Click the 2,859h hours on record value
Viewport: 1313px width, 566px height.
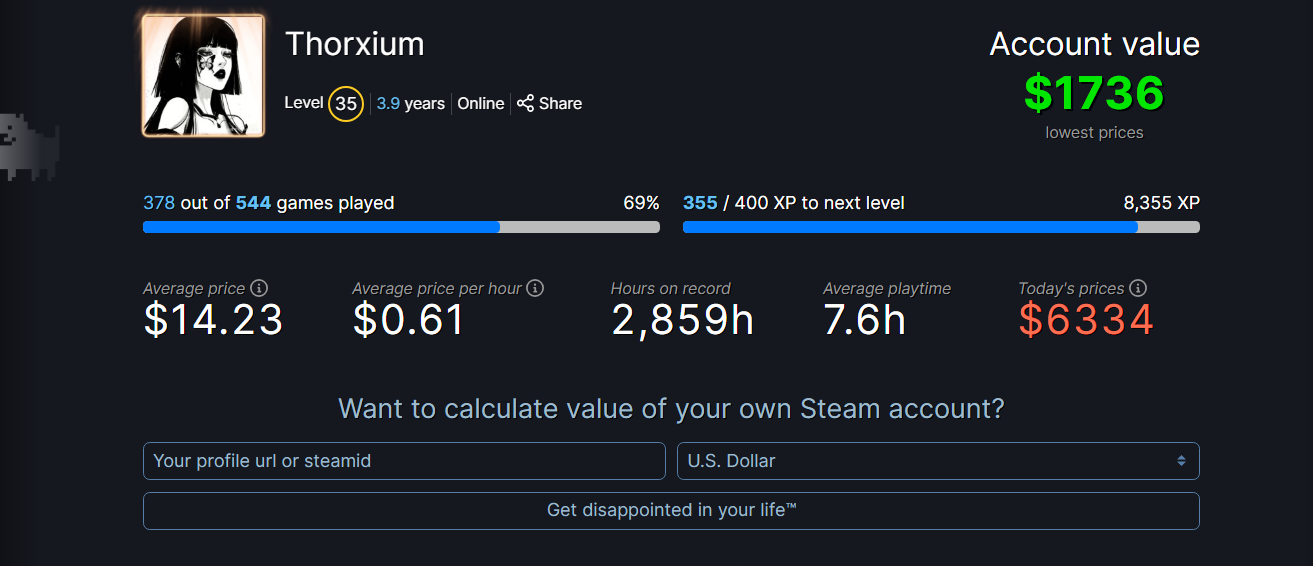tap(682, 320)
